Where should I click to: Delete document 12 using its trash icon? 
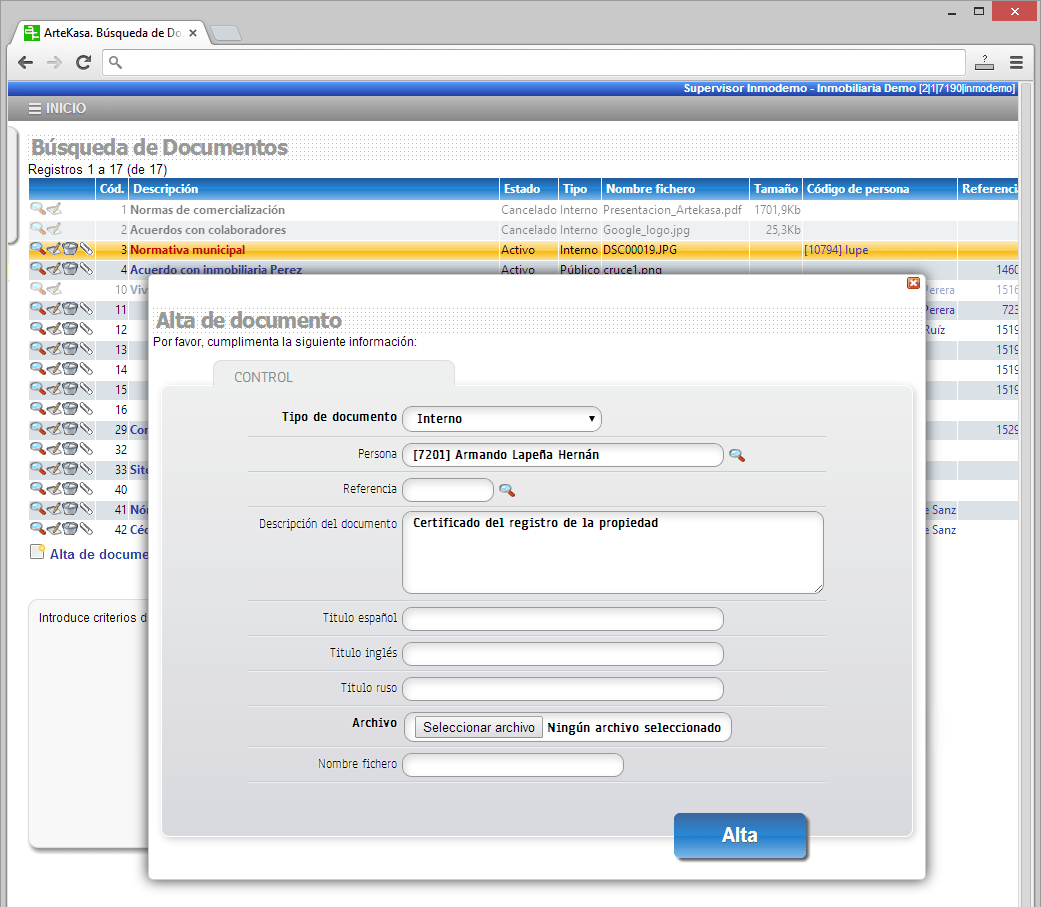click(70, 329)
